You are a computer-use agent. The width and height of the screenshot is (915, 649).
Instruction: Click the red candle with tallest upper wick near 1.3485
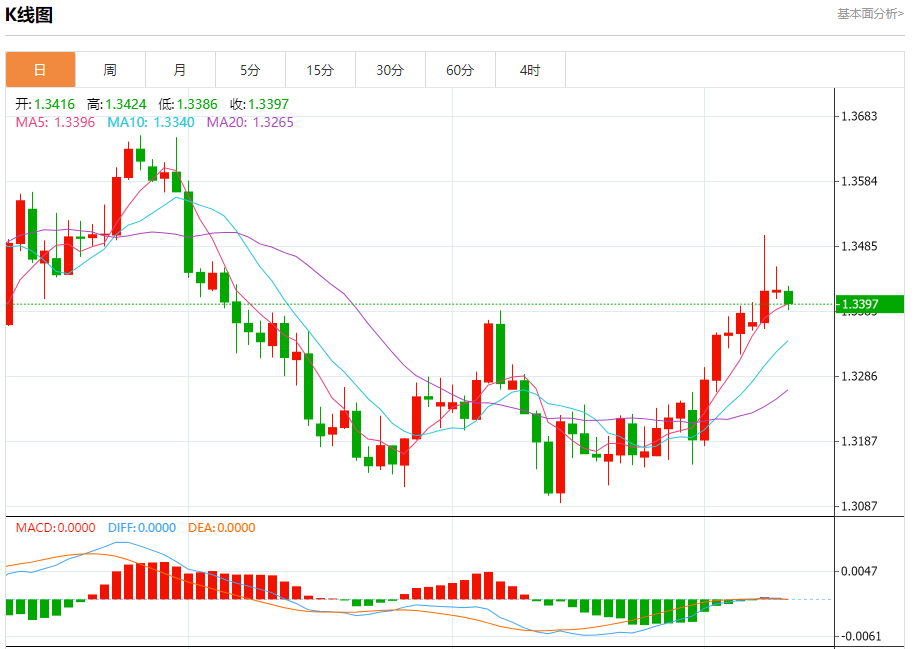(x=764, y=306)
